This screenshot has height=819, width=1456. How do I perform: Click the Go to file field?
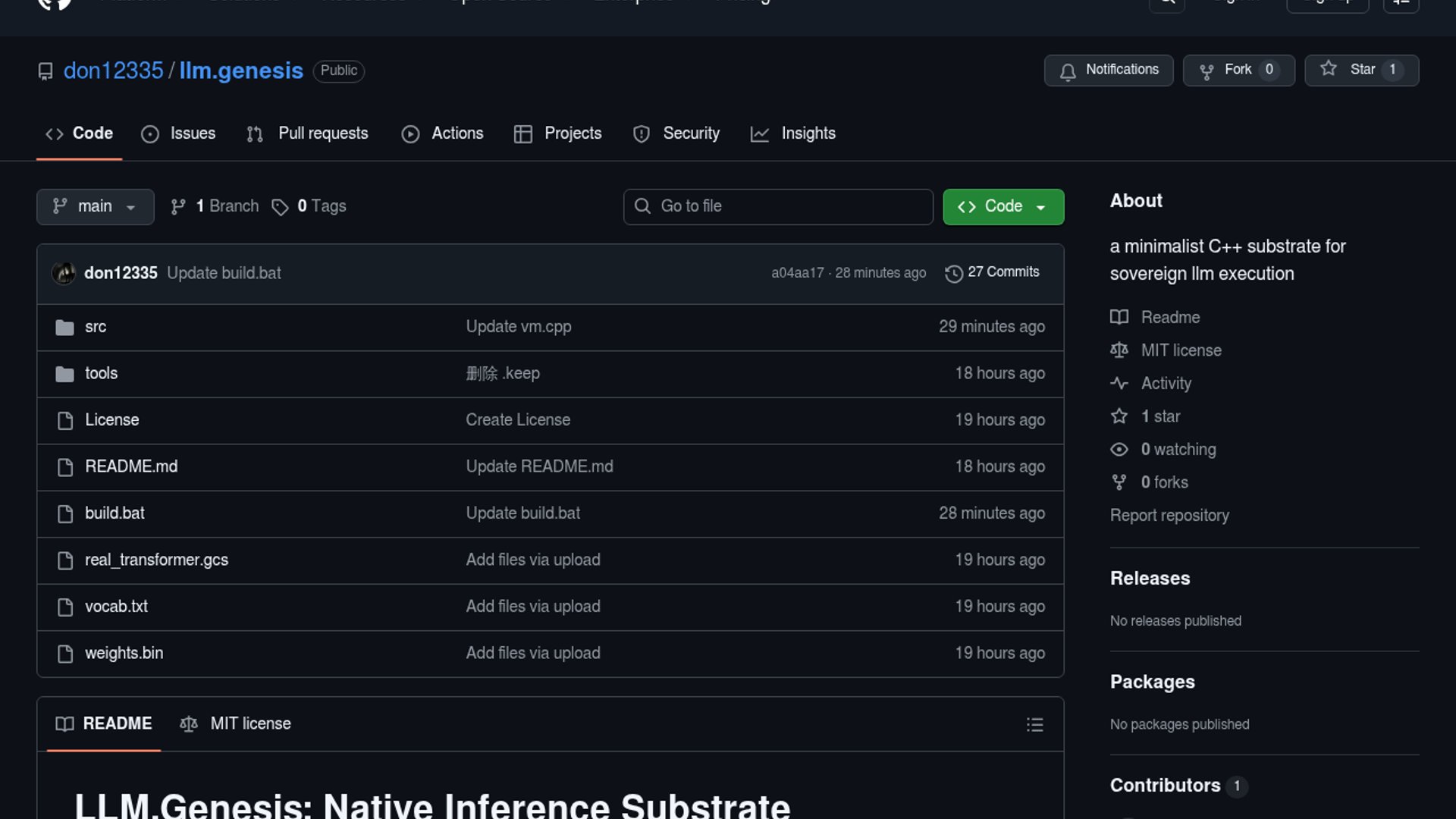[778, 206]
